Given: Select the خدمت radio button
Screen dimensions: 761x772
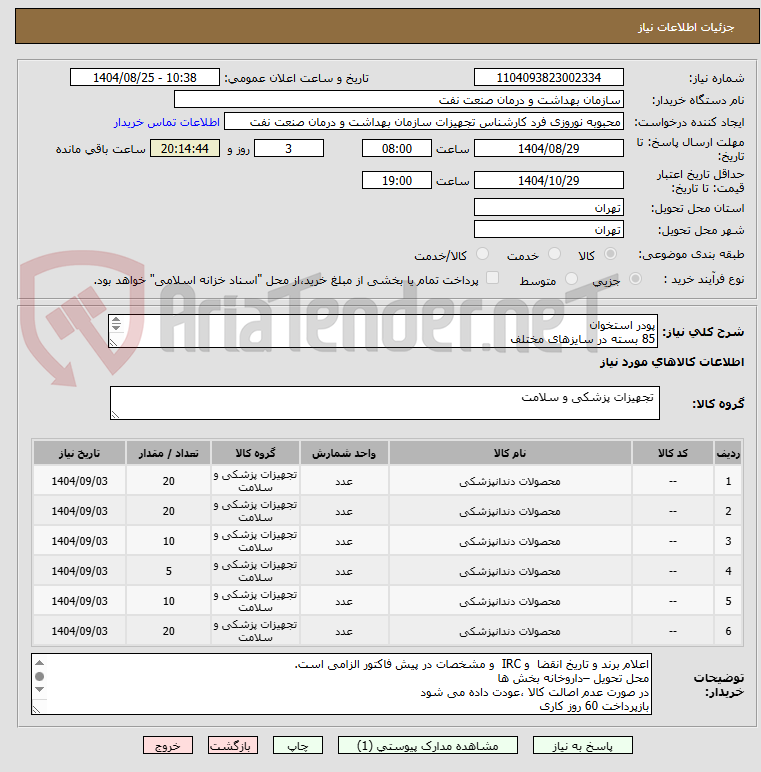Looking at the screenshot, I should tap(554, 254).
